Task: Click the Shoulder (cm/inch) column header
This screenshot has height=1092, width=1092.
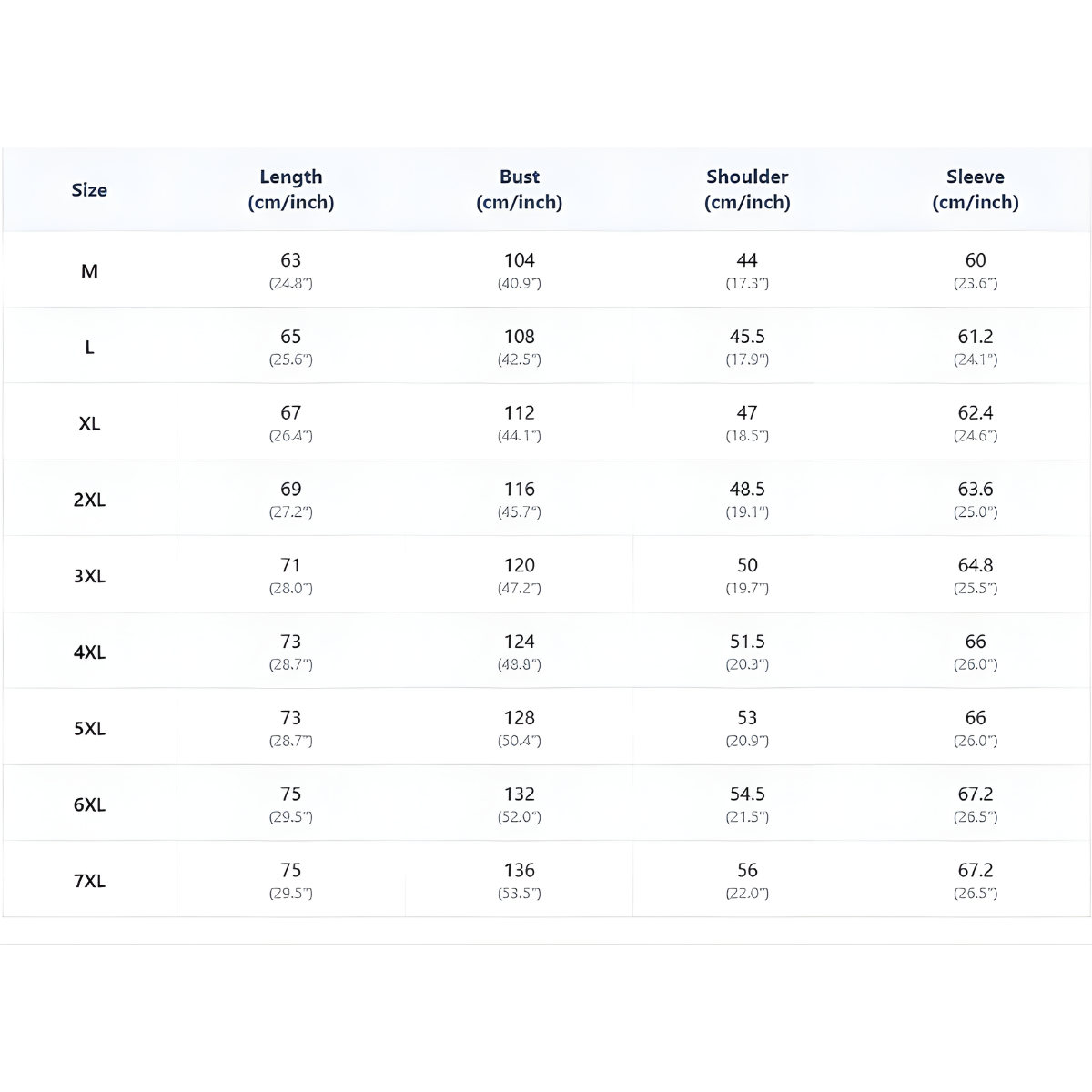Action: pos(747,189)
